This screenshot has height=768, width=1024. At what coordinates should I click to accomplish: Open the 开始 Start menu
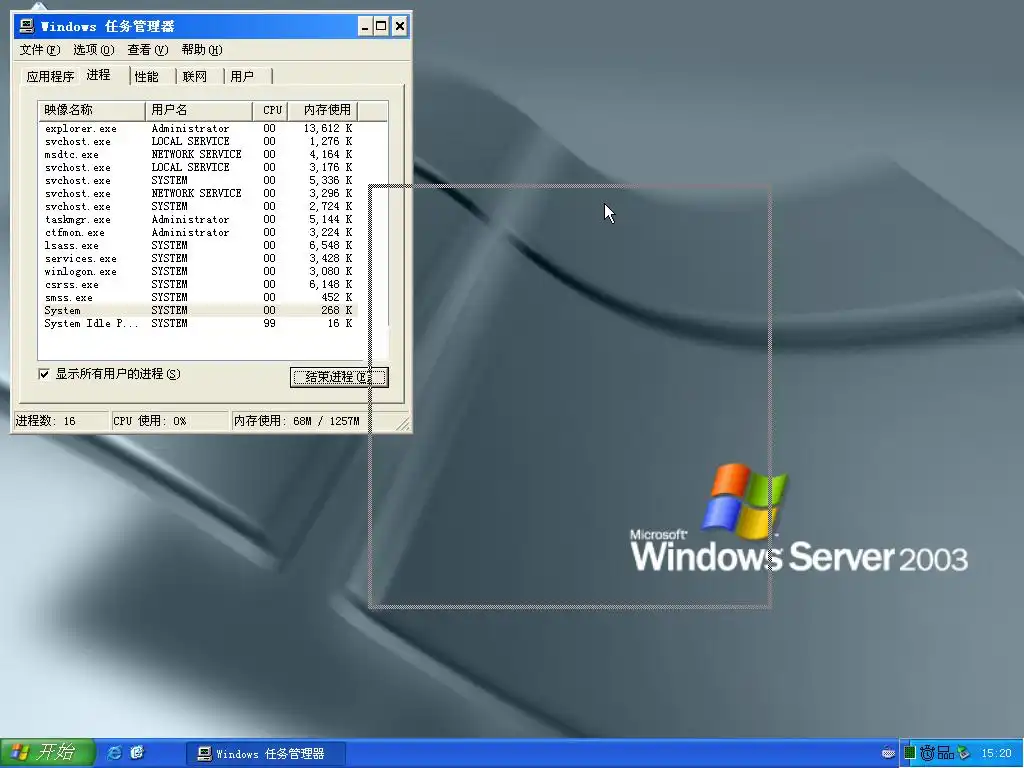[x=48, y=753]
